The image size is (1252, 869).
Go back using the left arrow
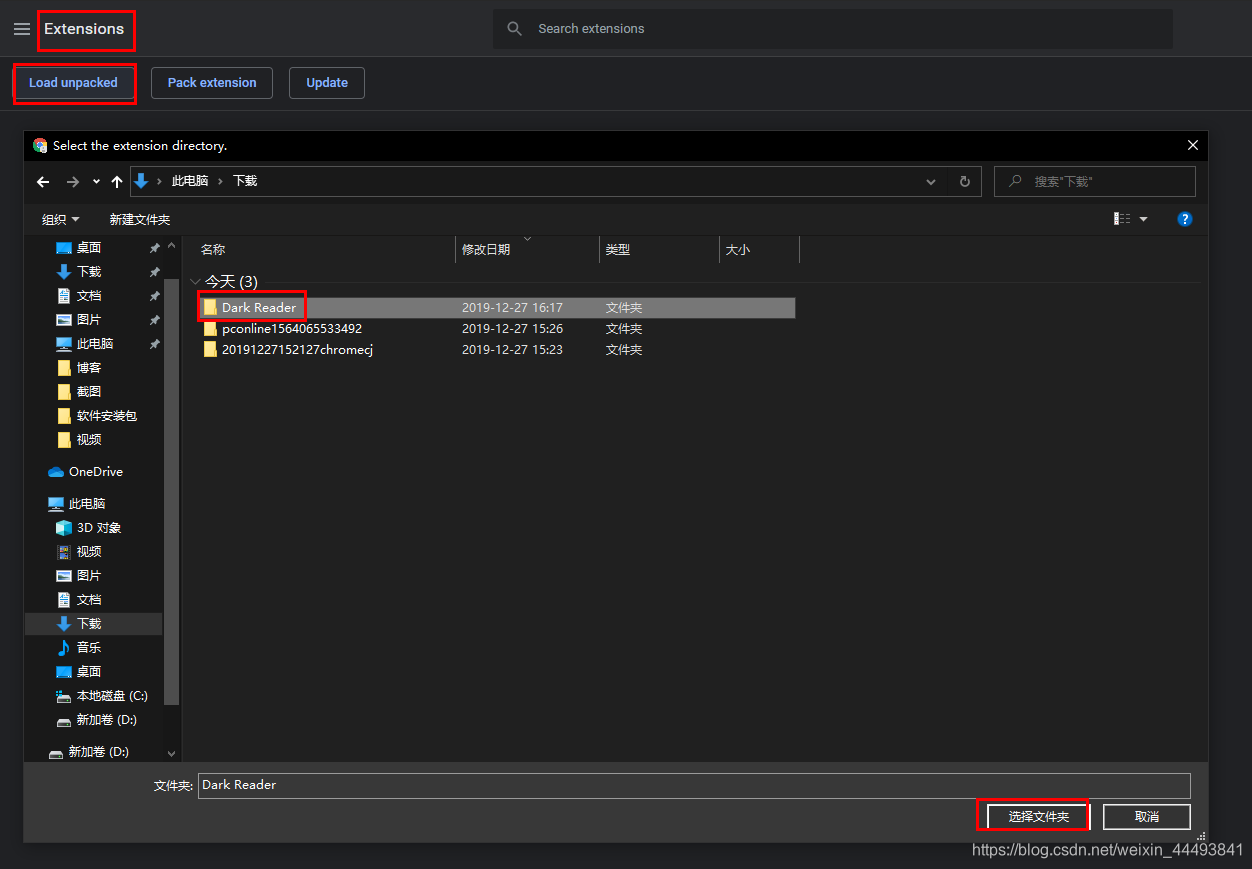pyautogui.click(x=43, y=182)
